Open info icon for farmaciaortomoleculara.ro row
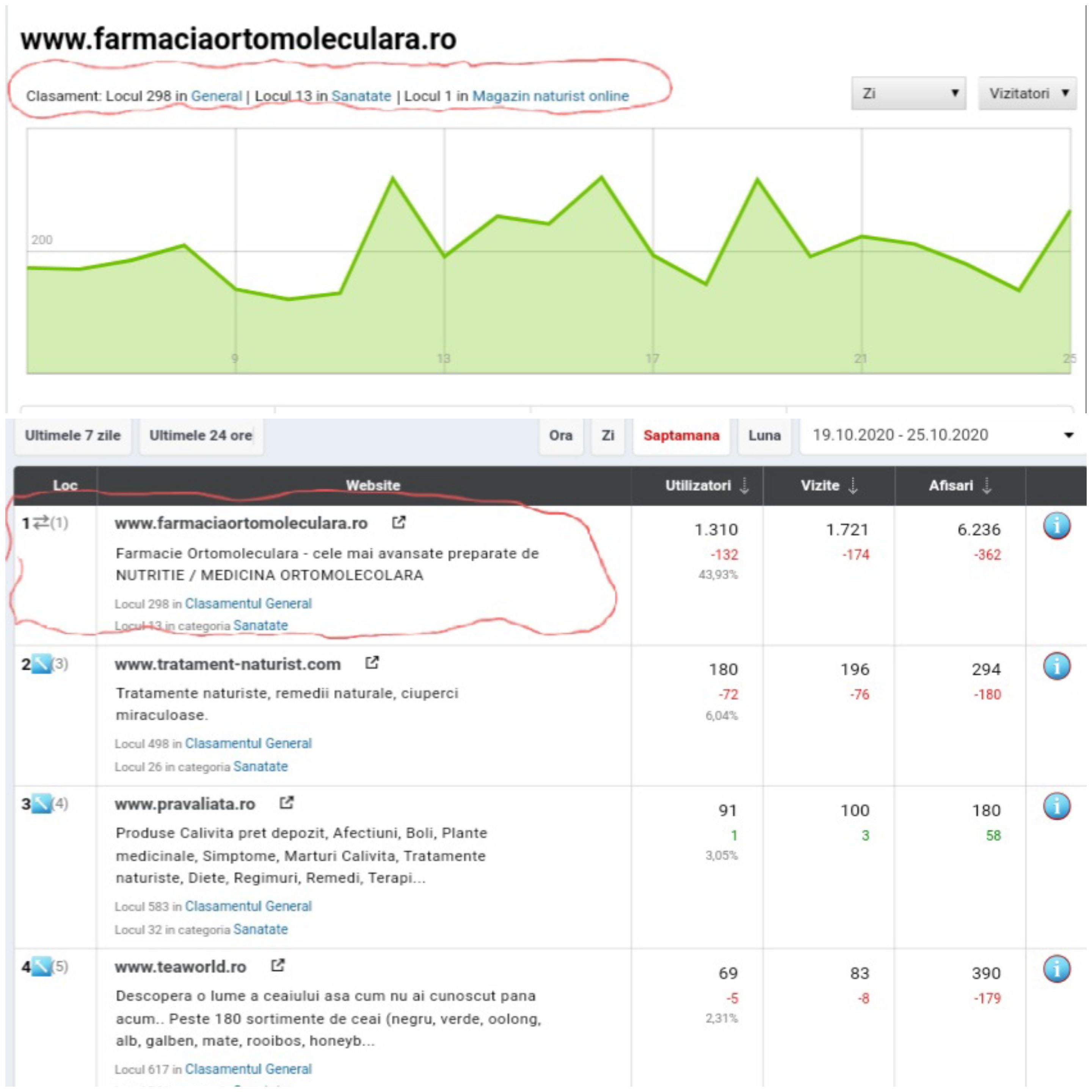 [x=1056, y=526]
